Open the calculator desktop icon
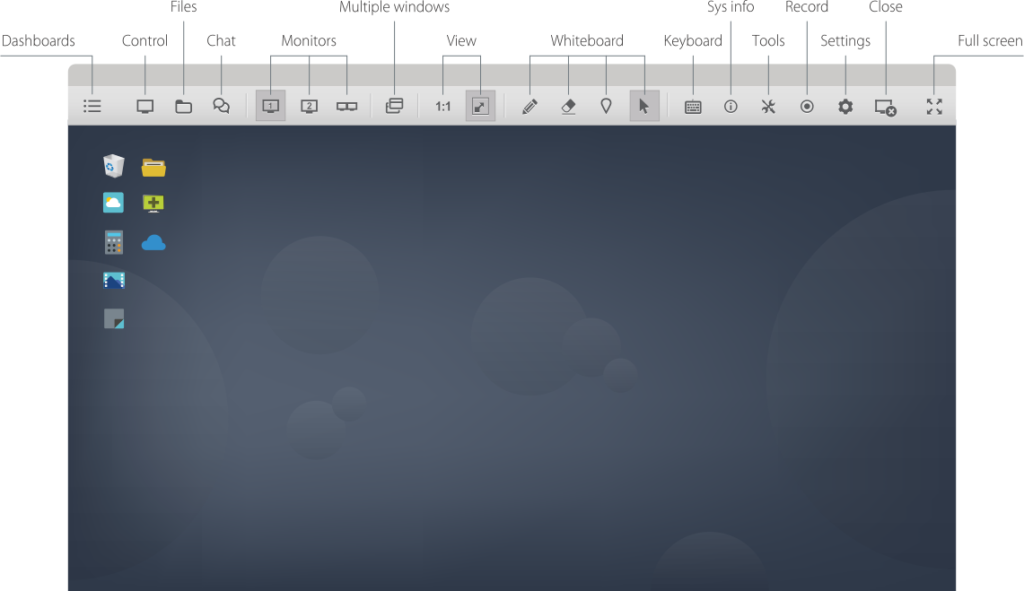The width and height of the screenshot is (1024, 591). tap(114, 242)
